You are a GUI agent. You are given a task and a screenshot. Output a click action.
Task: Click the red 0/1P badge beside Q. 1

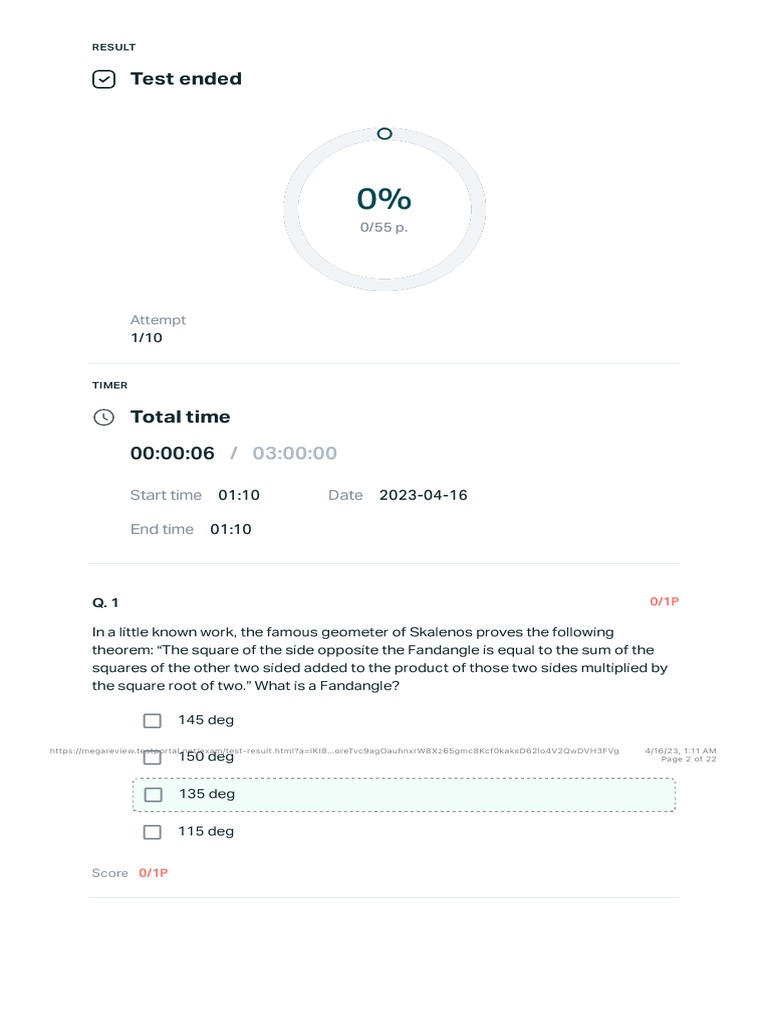[664, 601]
